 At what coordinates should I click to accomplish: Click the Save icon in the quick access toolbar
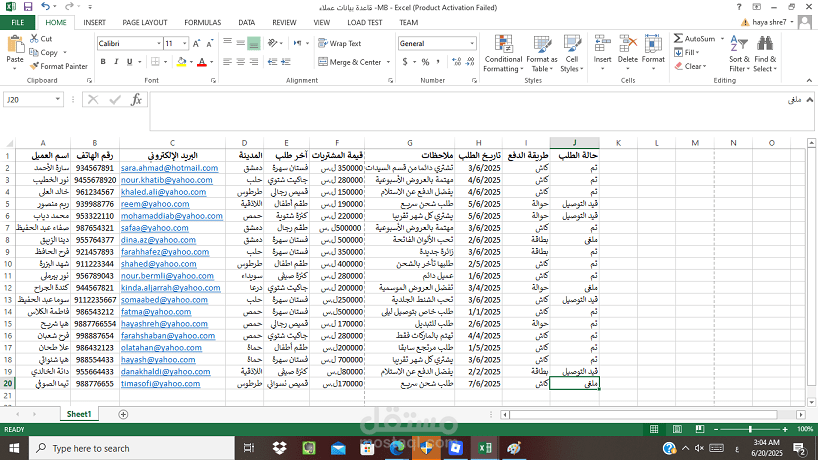pos(28,7)
